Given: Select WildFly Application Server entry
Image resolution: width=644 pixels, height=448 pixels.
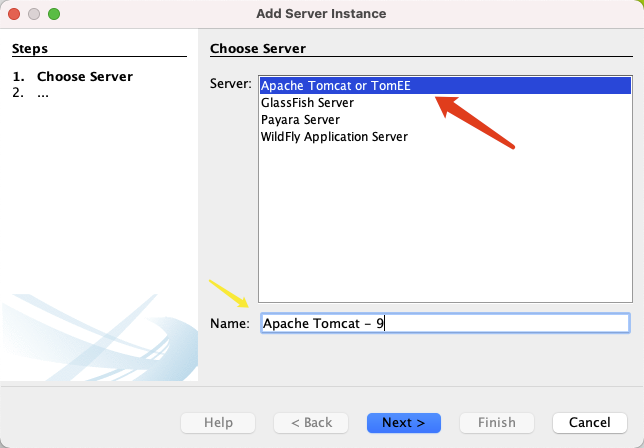Looking at the screenshot, I should pyautogui.click(x=334, y=136).
